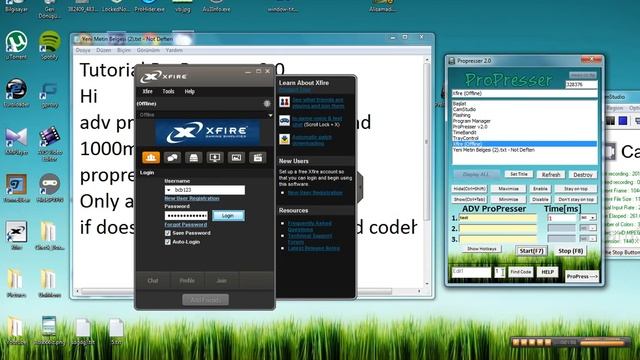Viewport: 640px width, 360px height.
Task: Open the Help menu in Xfire
Action: pos(189,91)
